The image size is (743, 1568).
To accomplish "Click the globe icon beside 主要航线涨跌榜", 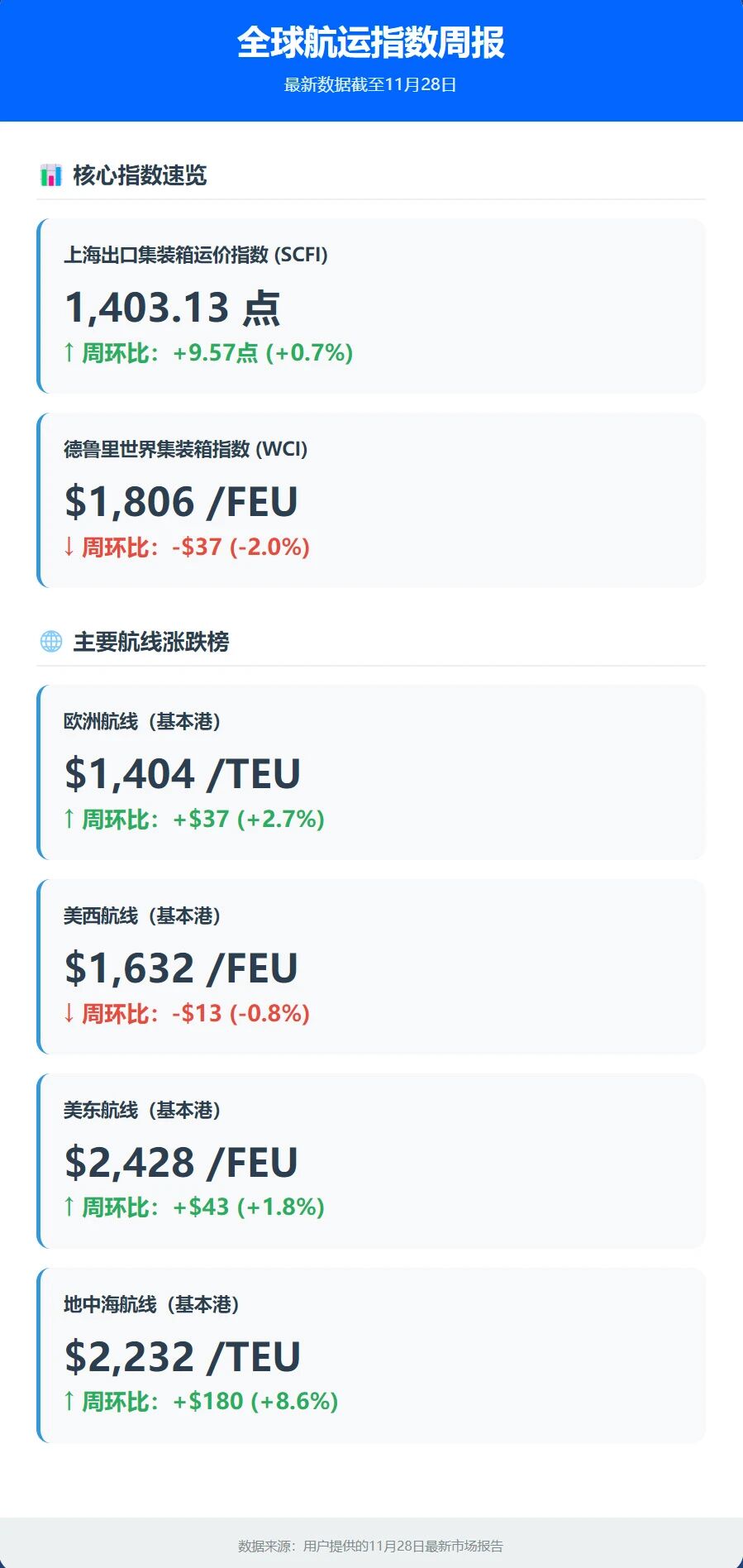I will coord(51,642).
